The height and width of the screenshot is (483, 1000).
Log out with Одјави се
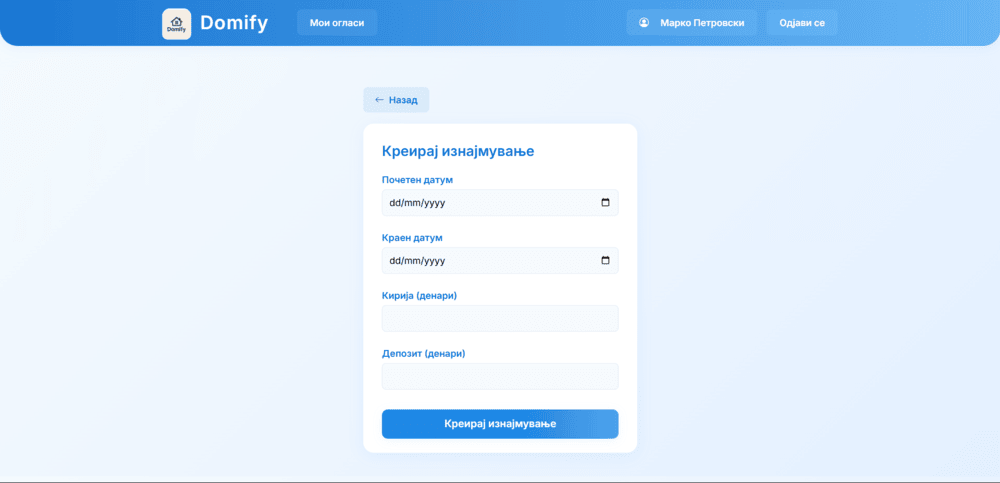(x=801, y=22)
